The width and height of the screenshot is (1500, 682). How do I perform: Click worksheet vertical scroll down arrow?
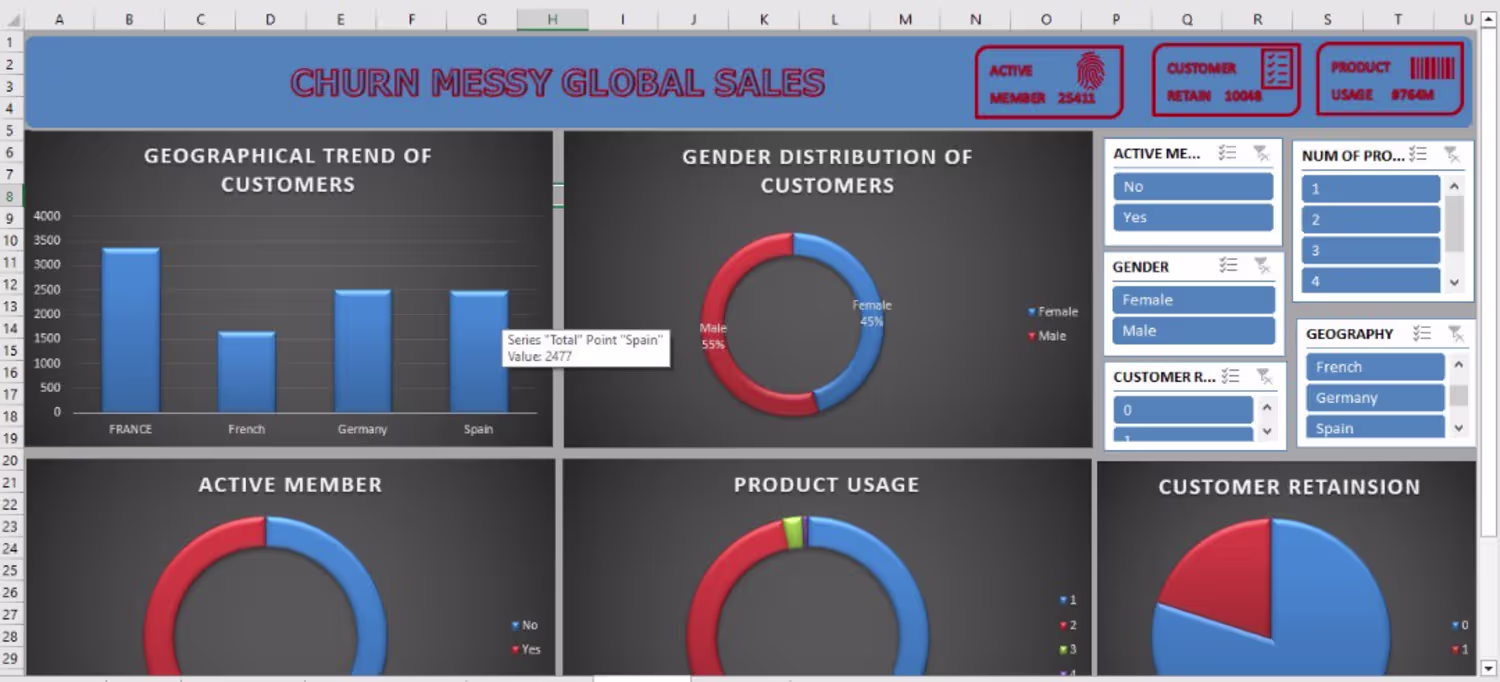pos(1491,668)
